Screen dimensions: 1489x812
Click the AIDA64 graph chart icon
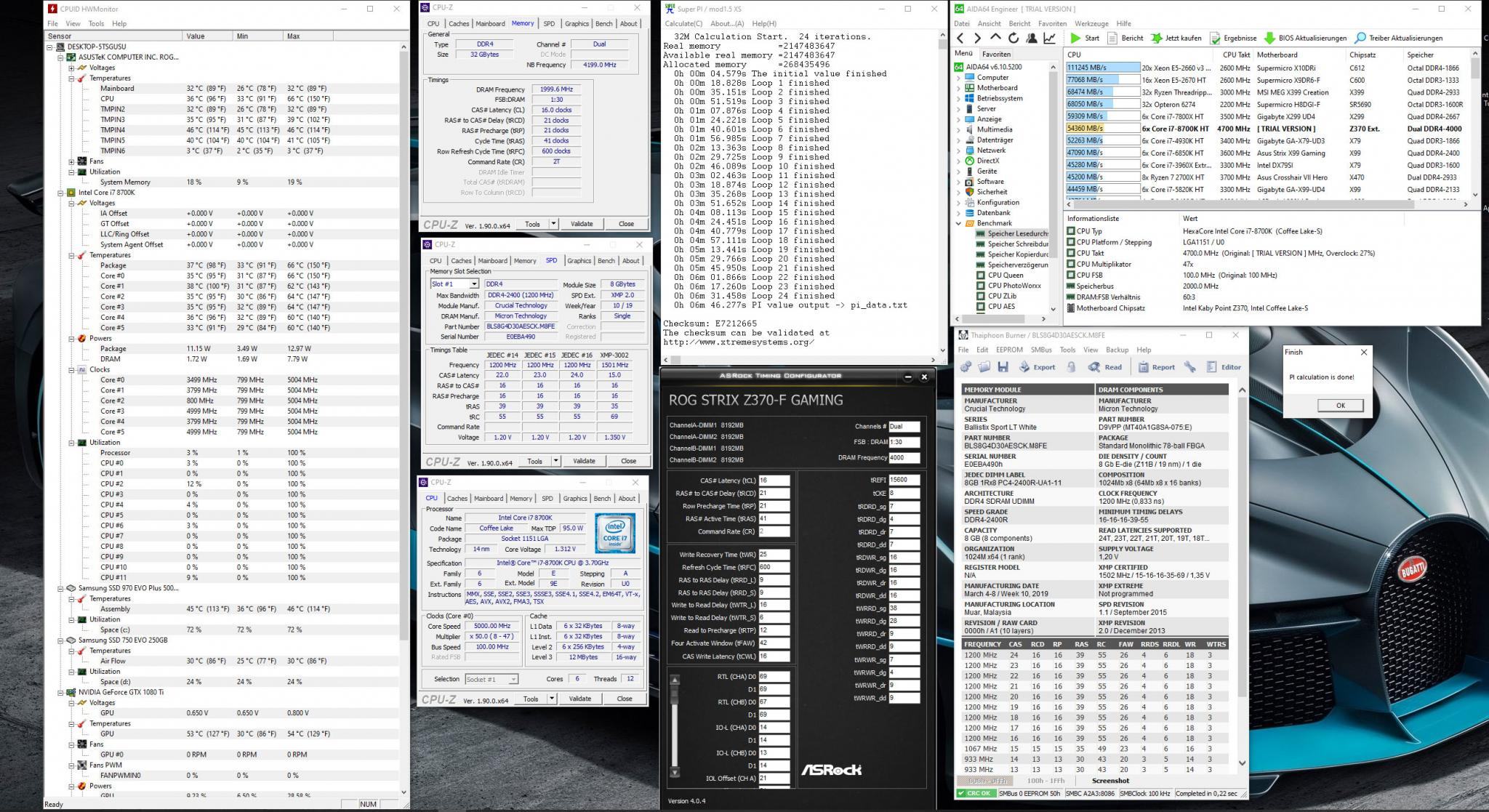1050,39
